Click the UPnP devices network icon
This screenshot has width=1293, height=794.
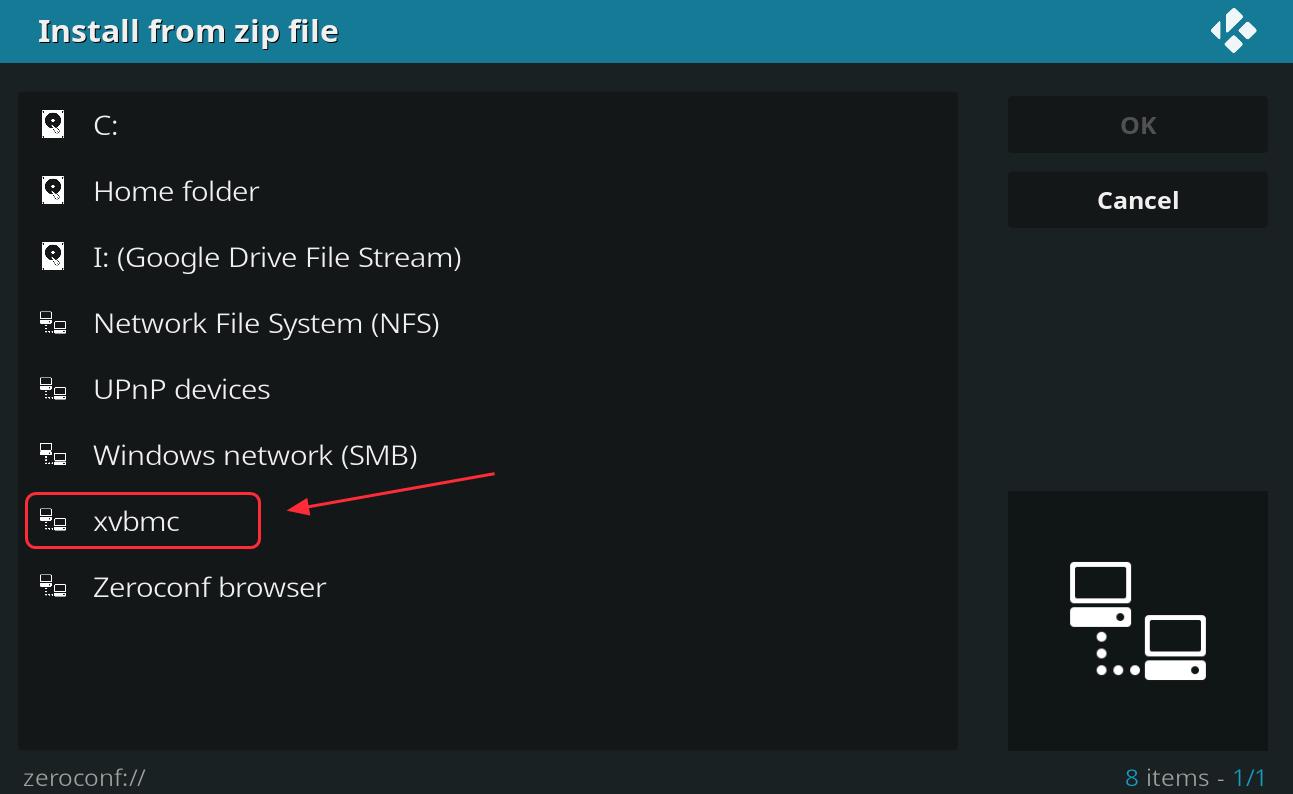(x=53, y=388)
